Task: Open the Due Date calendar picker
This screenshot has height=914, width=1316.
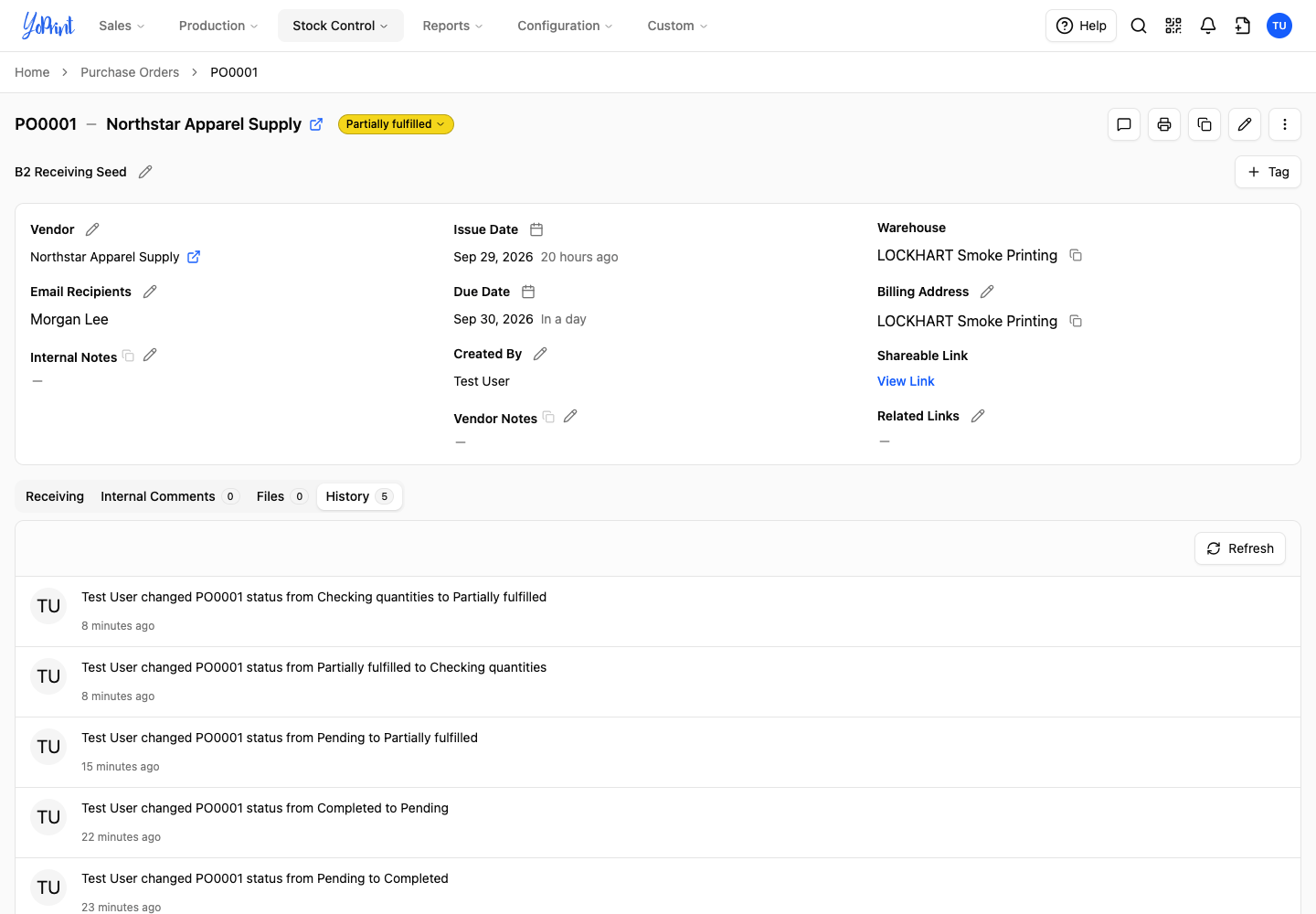Action: pyautogui.click(x=528, y=292)
